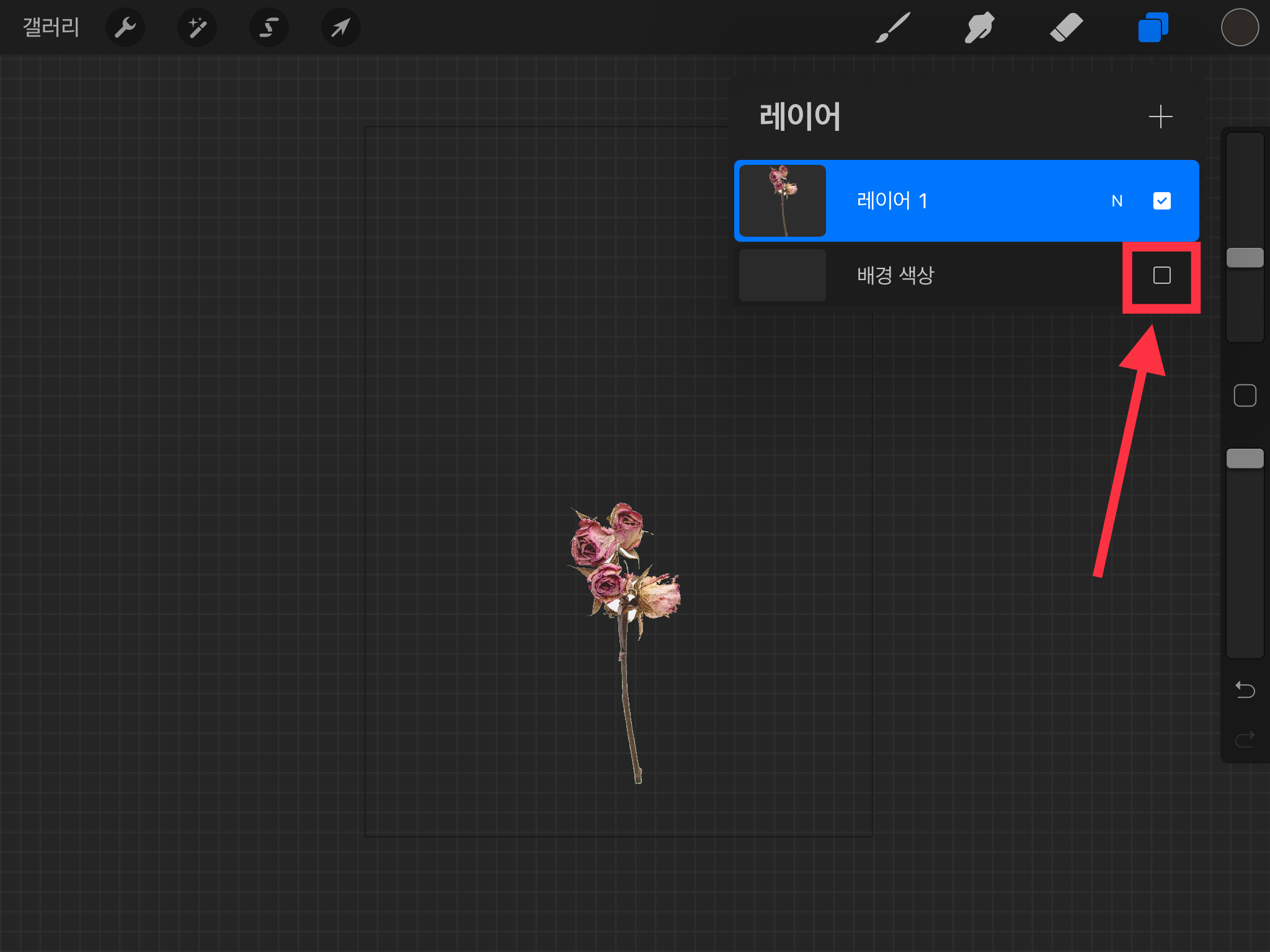1270x952 pixels.
Task: Click the brush size slider handle
Action: [x=1245, y=258]
